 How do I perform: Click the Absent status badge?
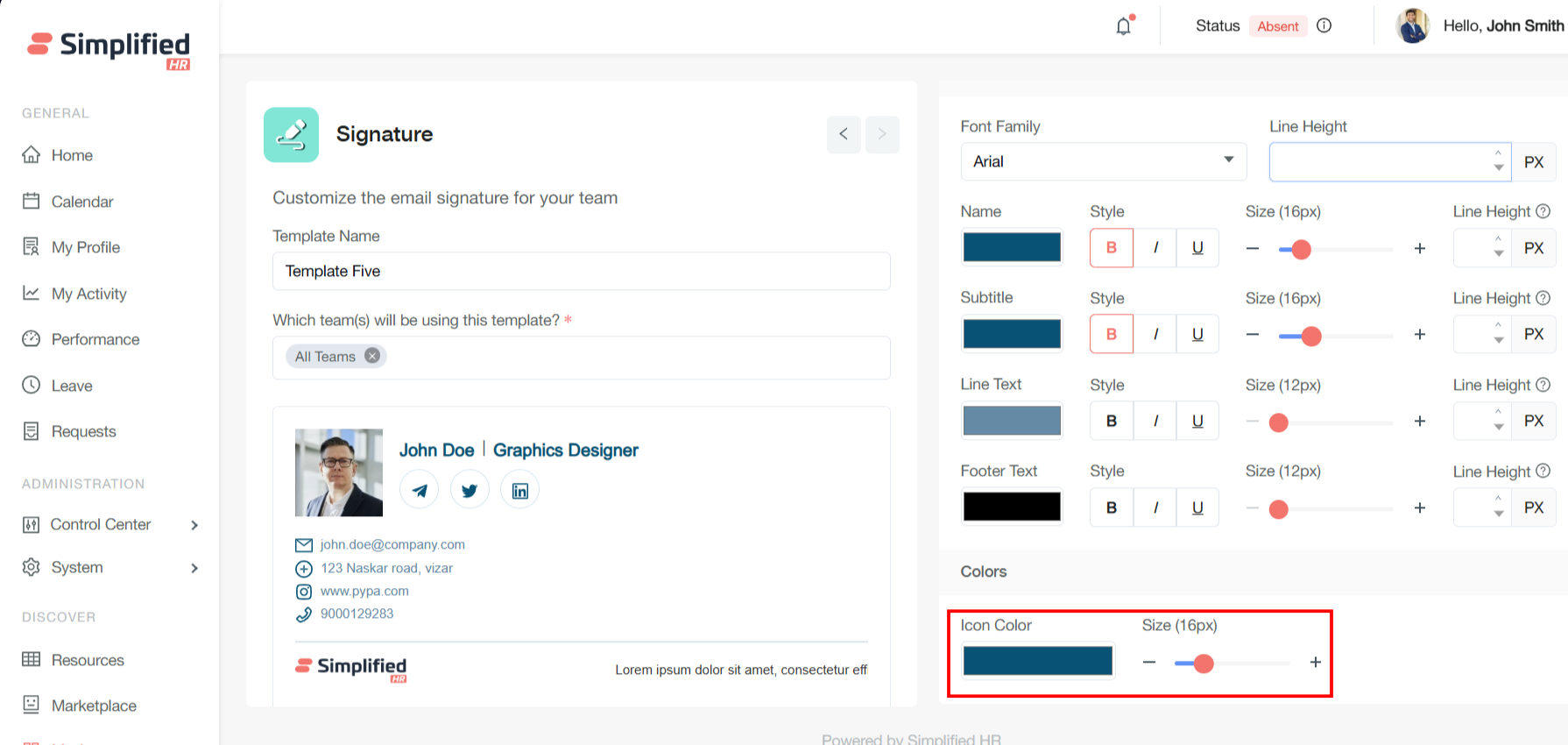pos(1277,26)
